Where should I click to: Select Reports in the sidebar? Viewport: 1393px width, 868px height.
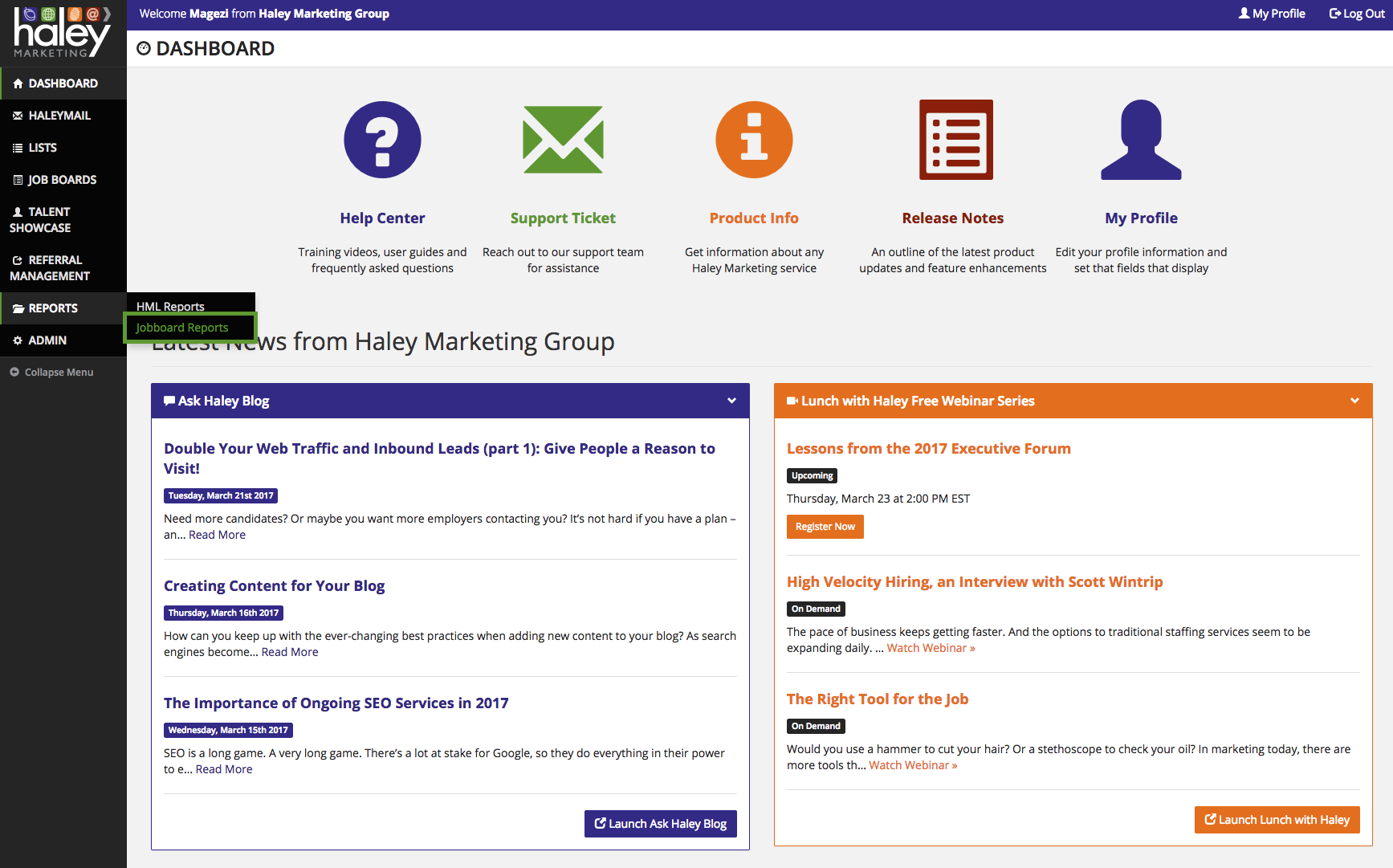point(63,308)
